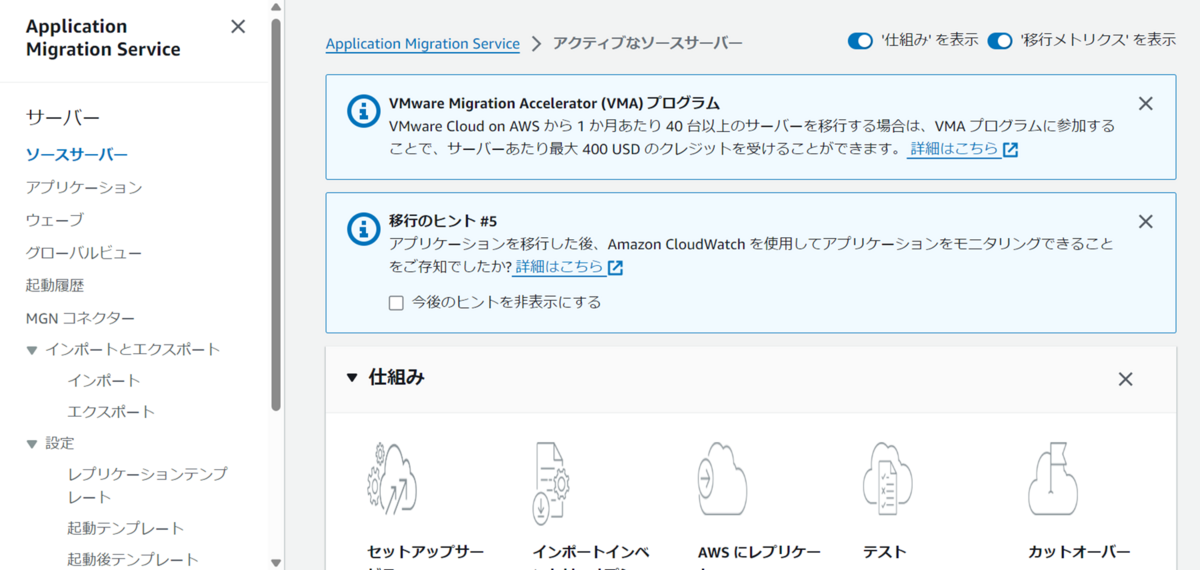Dismiss the VMware Migration Accelerator banner
The width and height of the screenshot is (1200, 570).
pos(1146,103)
